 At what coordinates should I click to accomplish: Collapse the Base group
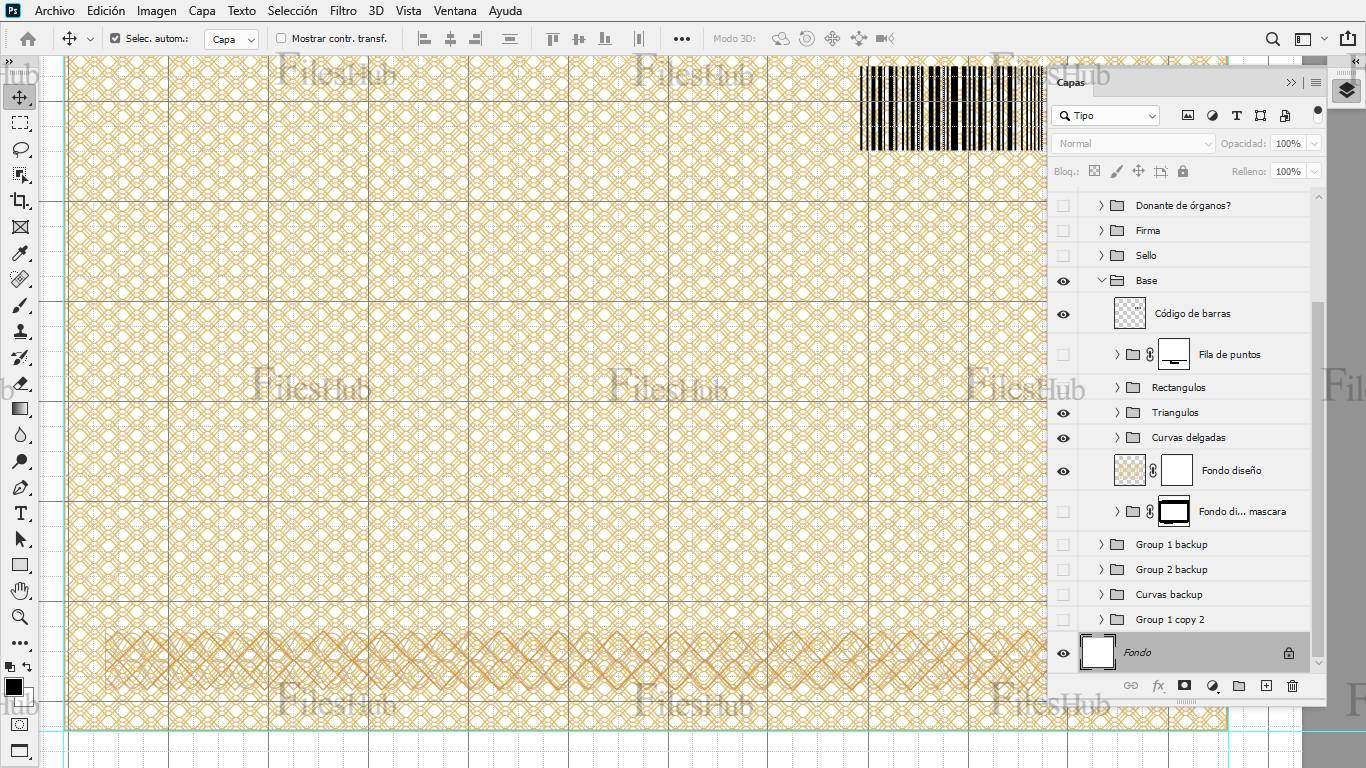pyautogui.click(x=1101, y=281)
